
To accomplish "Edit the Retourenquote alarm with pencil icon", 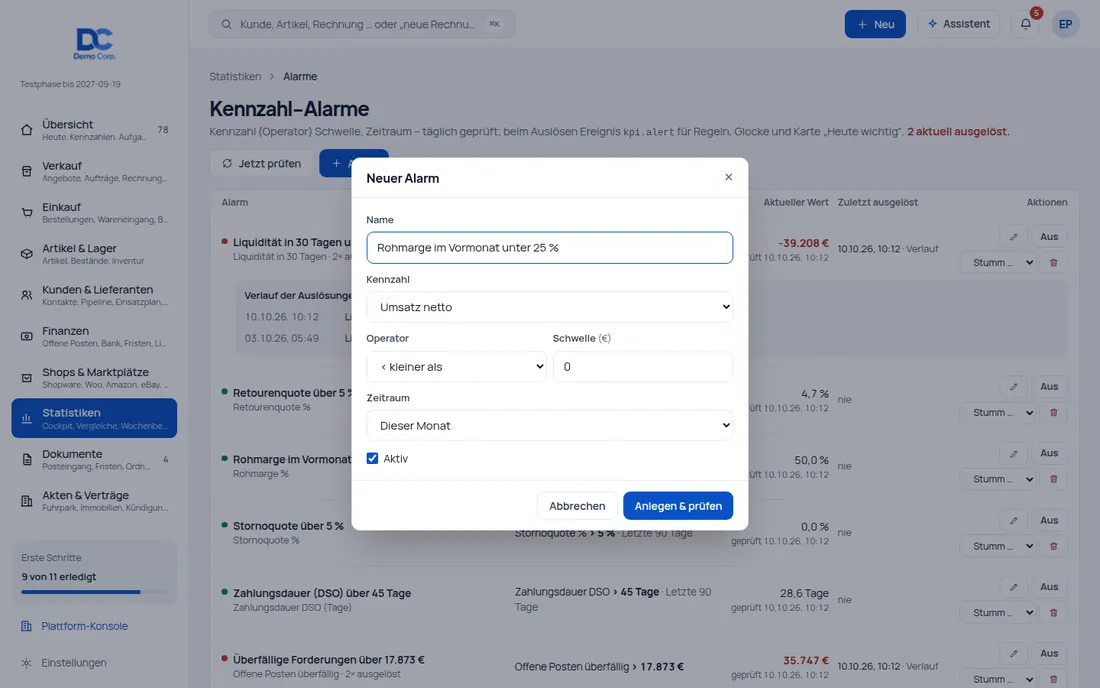I will [1014, 386].
